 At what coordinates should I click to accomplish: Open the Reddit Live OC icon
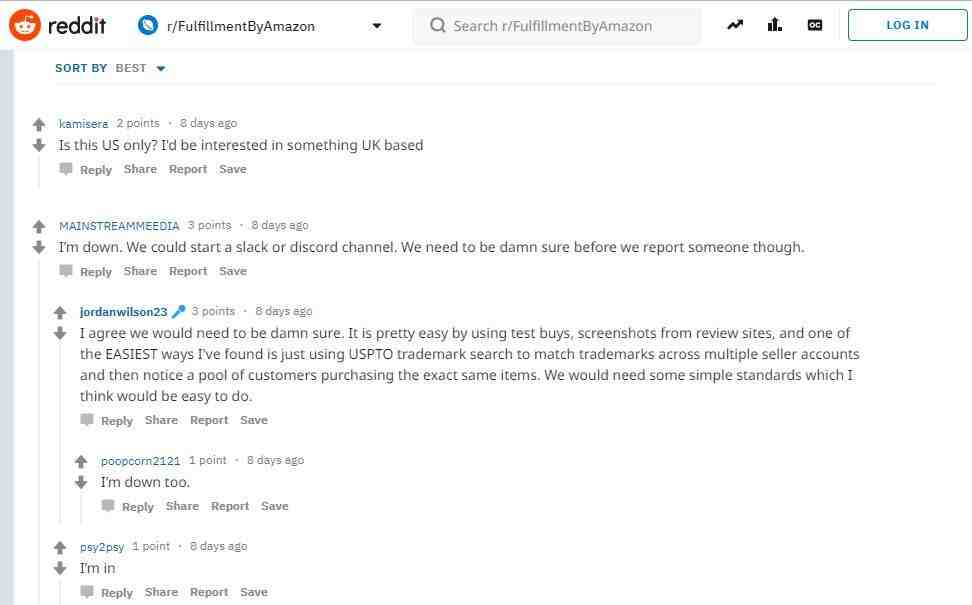point(815,25)
